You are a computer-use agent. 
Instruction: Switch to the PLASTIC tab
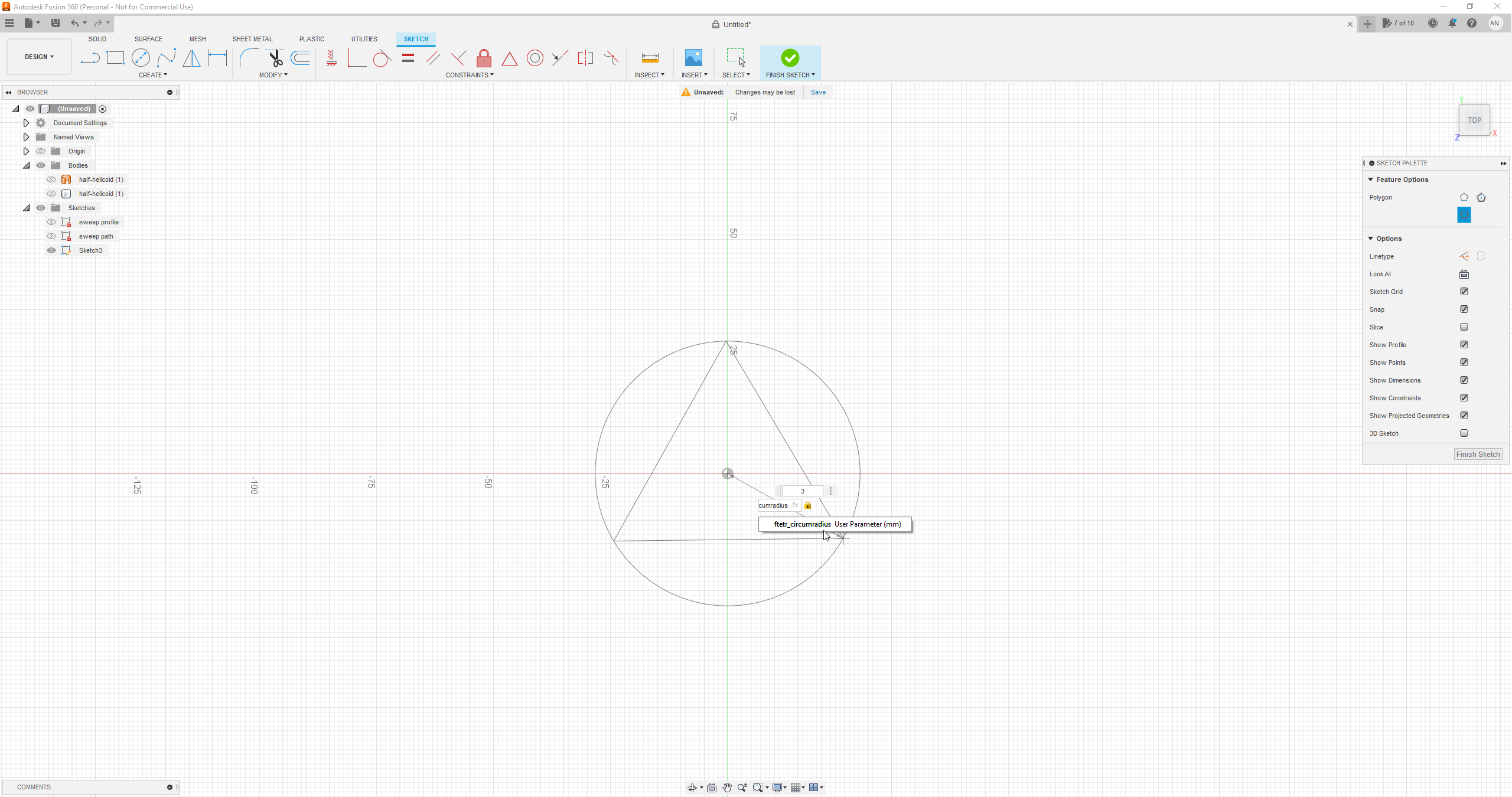point(312,39)
